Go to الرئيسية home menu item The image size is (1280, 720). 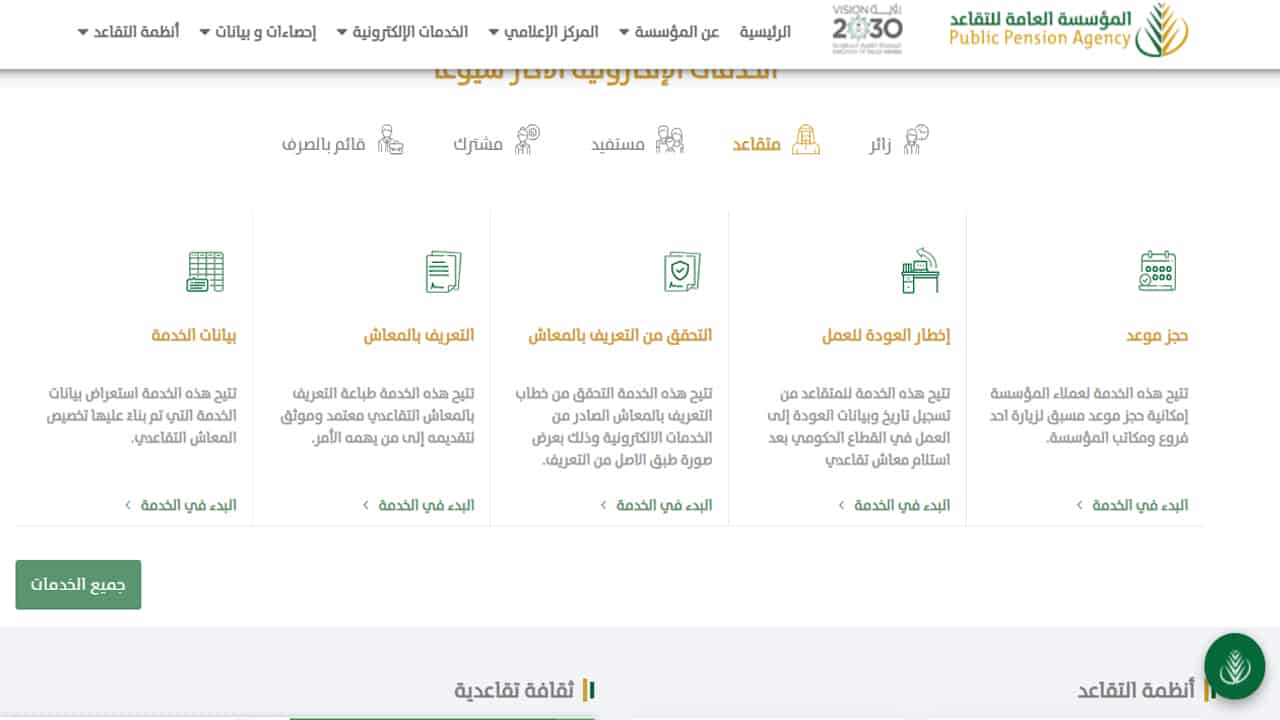pyautogui.click(x=765, y=32)
